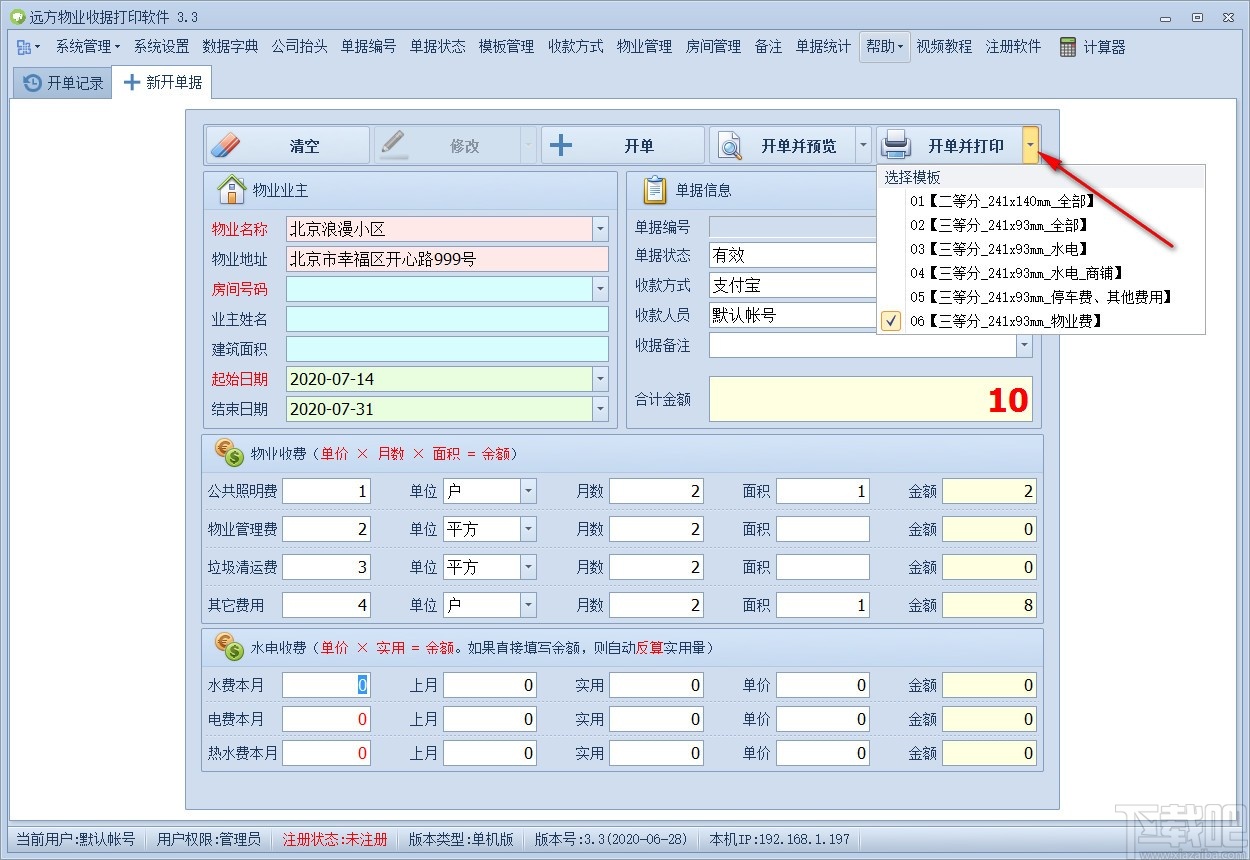Click the 注册软件 menu link
1250x860 pixels.
pos(1012,46)
